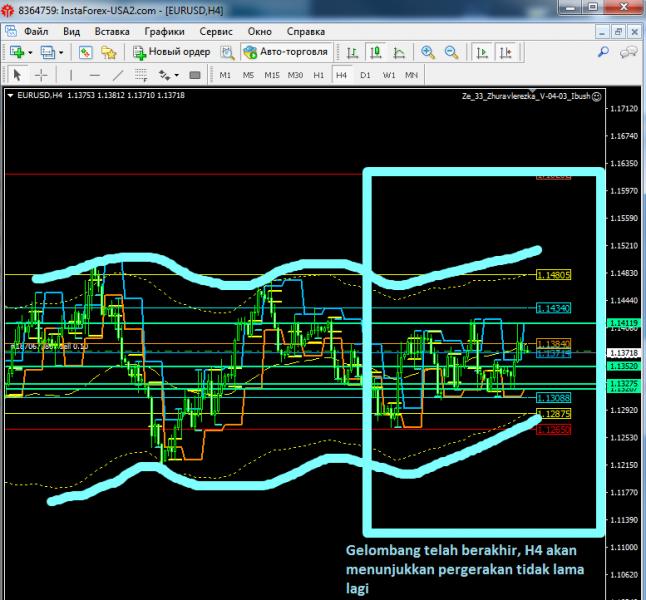
Task: Switch to M30 timeframe
Action: tap(295, 75)
